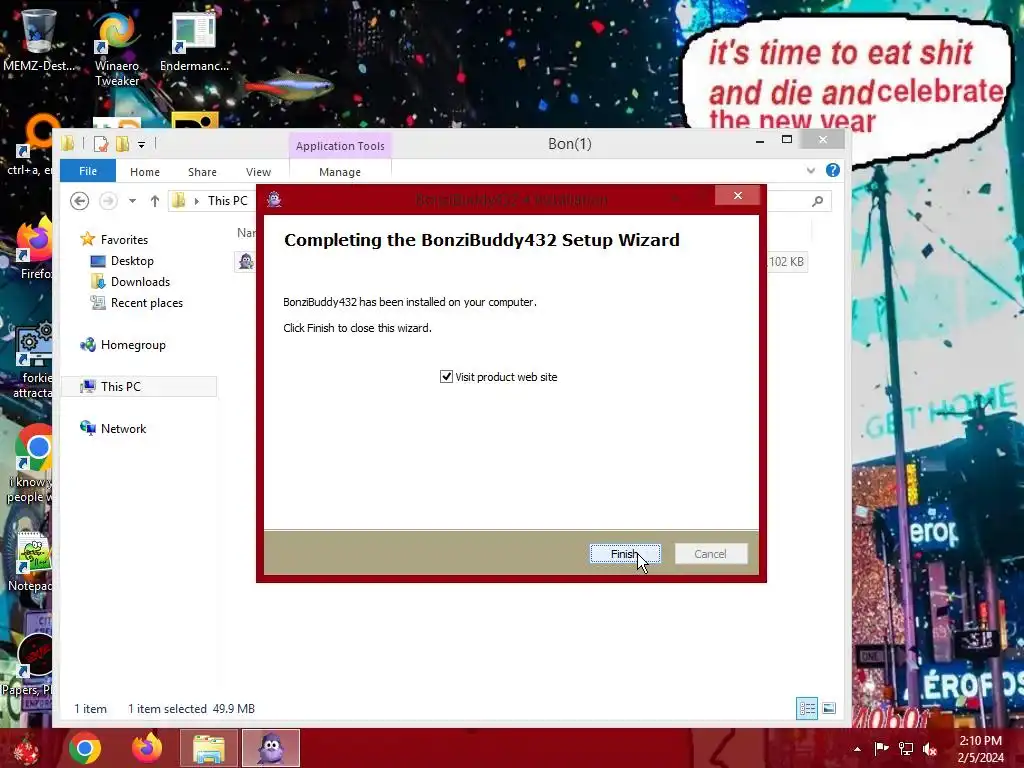Viewport: 1024px width, 768px height.
Task: Click the BonziBuddy installer taskbar button
Action: coord(271,748)
